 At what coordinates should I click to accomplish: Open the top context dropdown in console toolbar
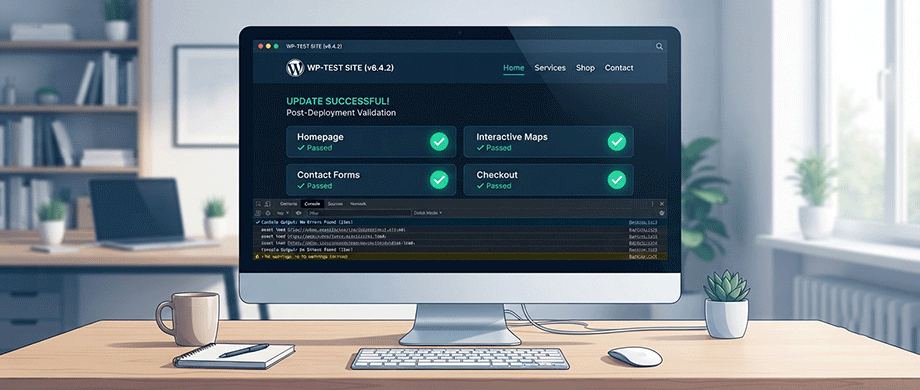pos(282,213)
